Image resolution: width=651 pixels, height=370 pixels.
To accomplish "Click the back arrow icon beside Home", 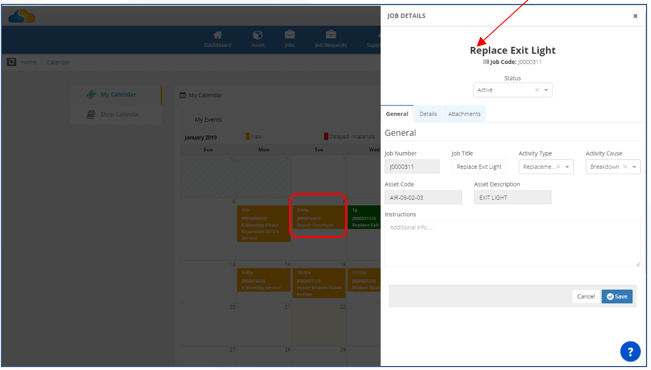I will pos(11,62).
